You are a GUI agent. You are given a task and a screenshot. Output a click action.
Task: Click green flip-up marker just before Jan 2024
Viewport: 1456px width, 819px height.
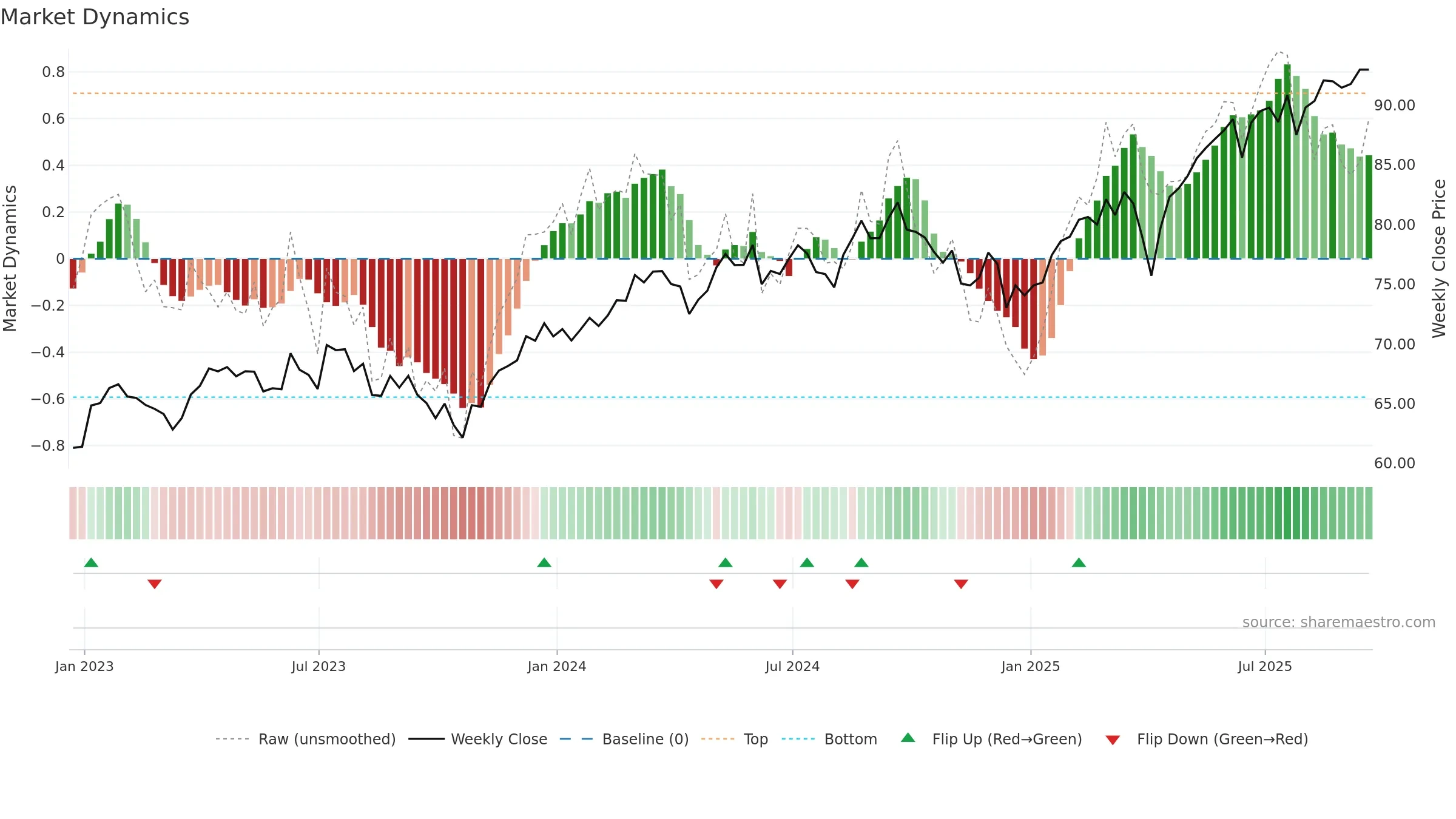click(544, 562)
